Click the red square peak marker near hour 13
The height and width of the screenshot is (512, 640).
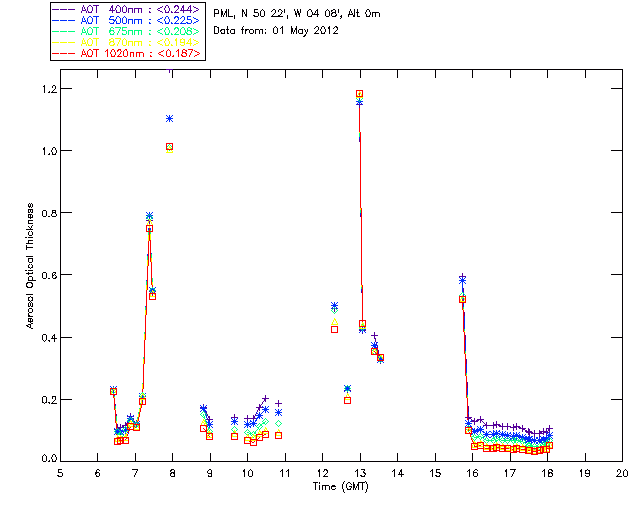360,94
